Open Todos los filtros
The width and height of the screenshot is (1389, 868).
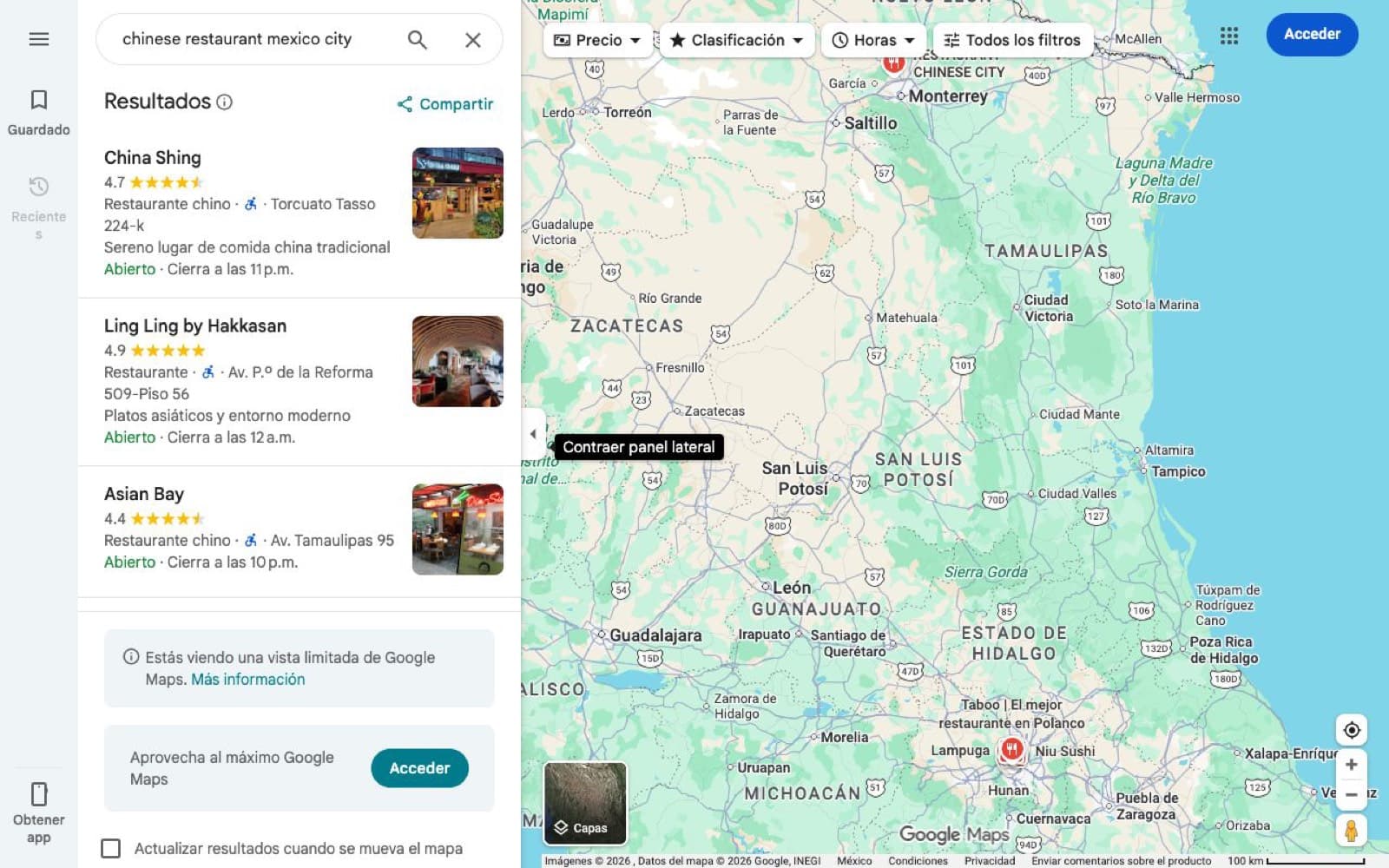[x=1012, y=40]
